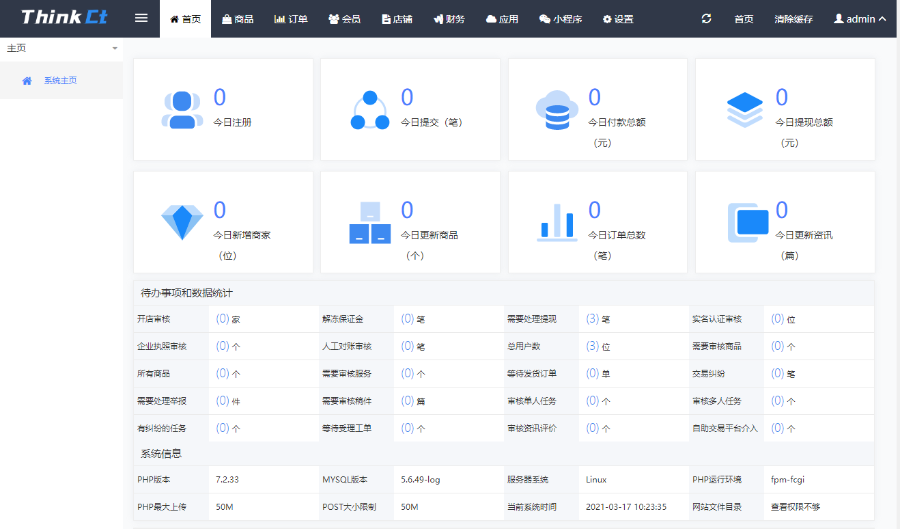Screen dimensions: 900x529
Task: Click the blue user icon for 今日注册
Action: (181, 109)
